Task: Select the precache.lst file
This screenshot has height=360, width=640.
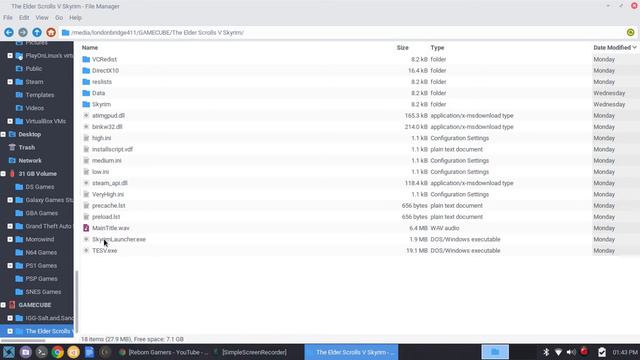Action: click(109, 206)
